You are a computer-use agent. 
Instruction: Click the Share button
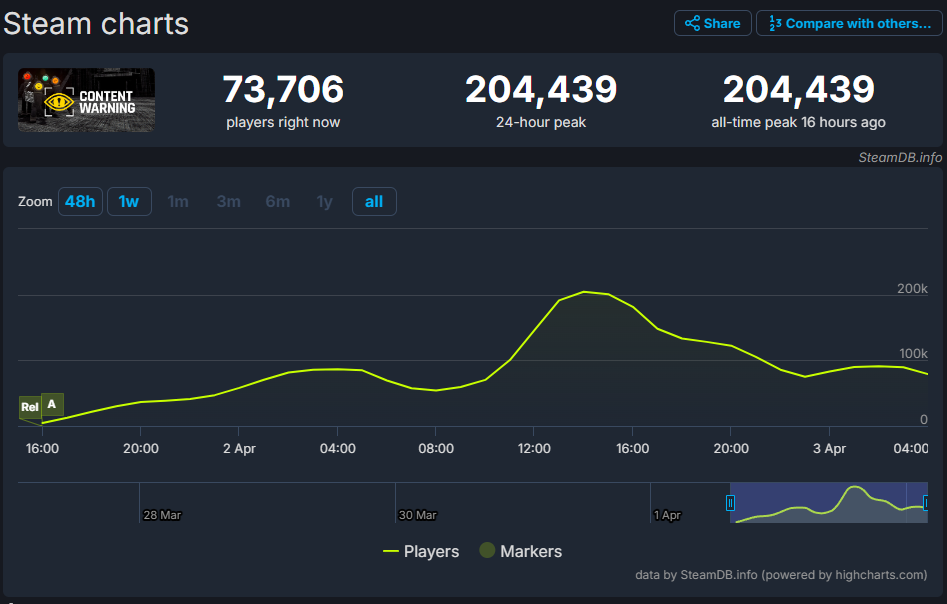(x=713, y=24)
